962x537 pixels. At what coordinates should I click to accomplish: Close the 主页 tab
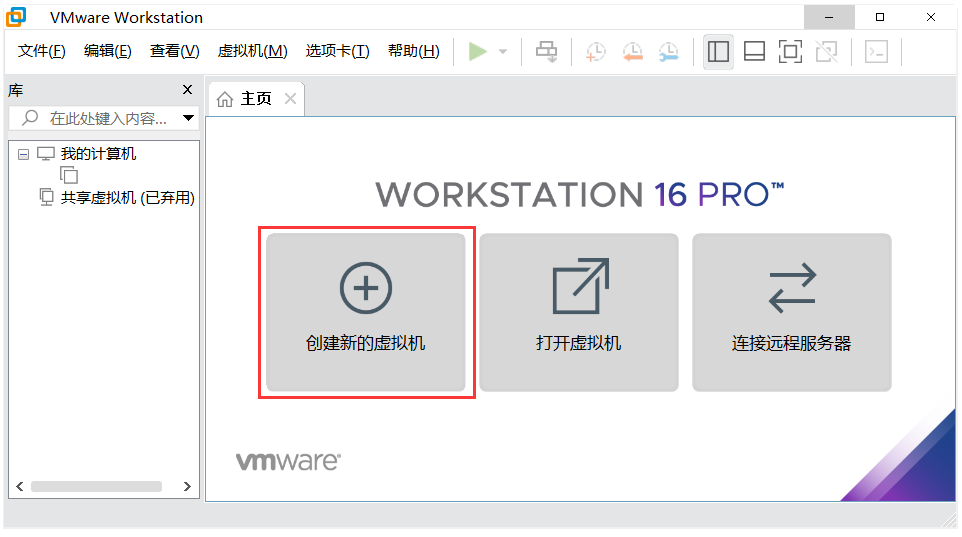(x=291, y=98)
